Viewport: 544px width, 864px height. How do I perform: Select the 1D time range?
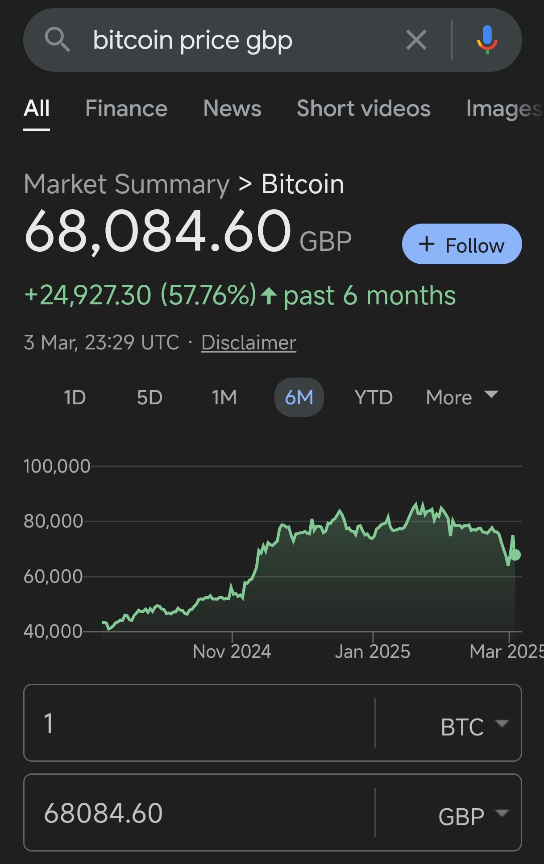[74, 397]
